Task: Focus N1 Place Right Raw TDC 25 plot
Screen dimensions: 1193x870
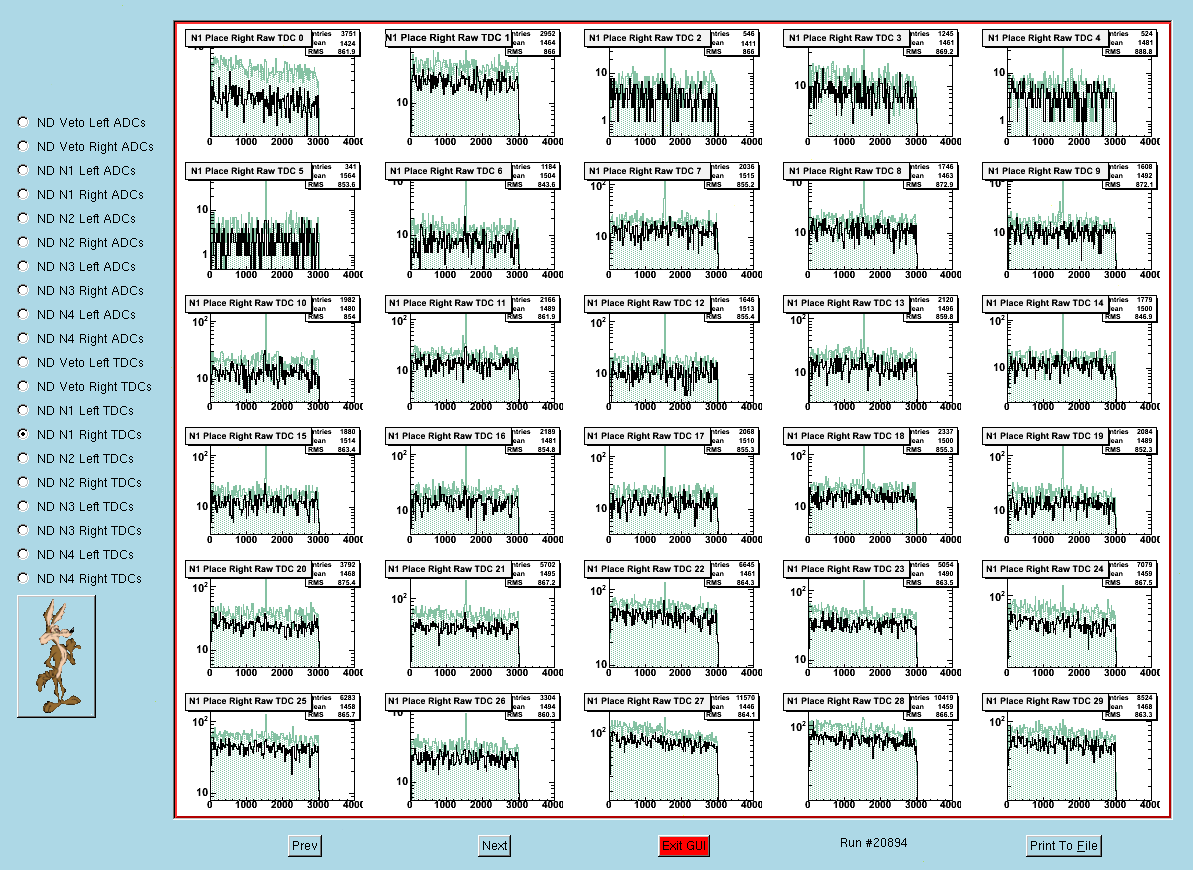Action: pyautogui.click(x=274, y=752)
